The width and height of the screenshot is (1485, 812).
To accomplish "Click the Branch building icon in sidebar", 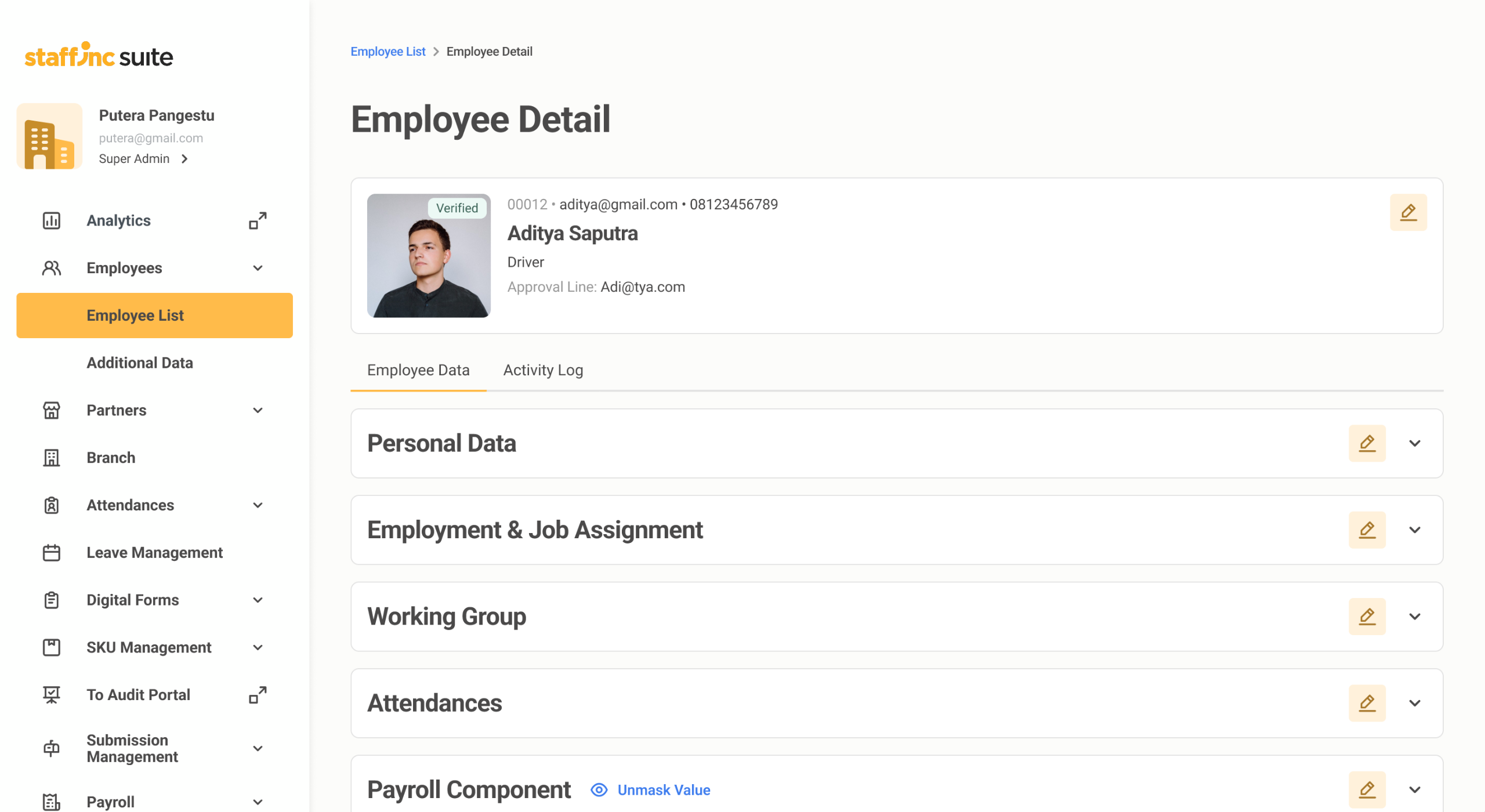I will 51,458.
